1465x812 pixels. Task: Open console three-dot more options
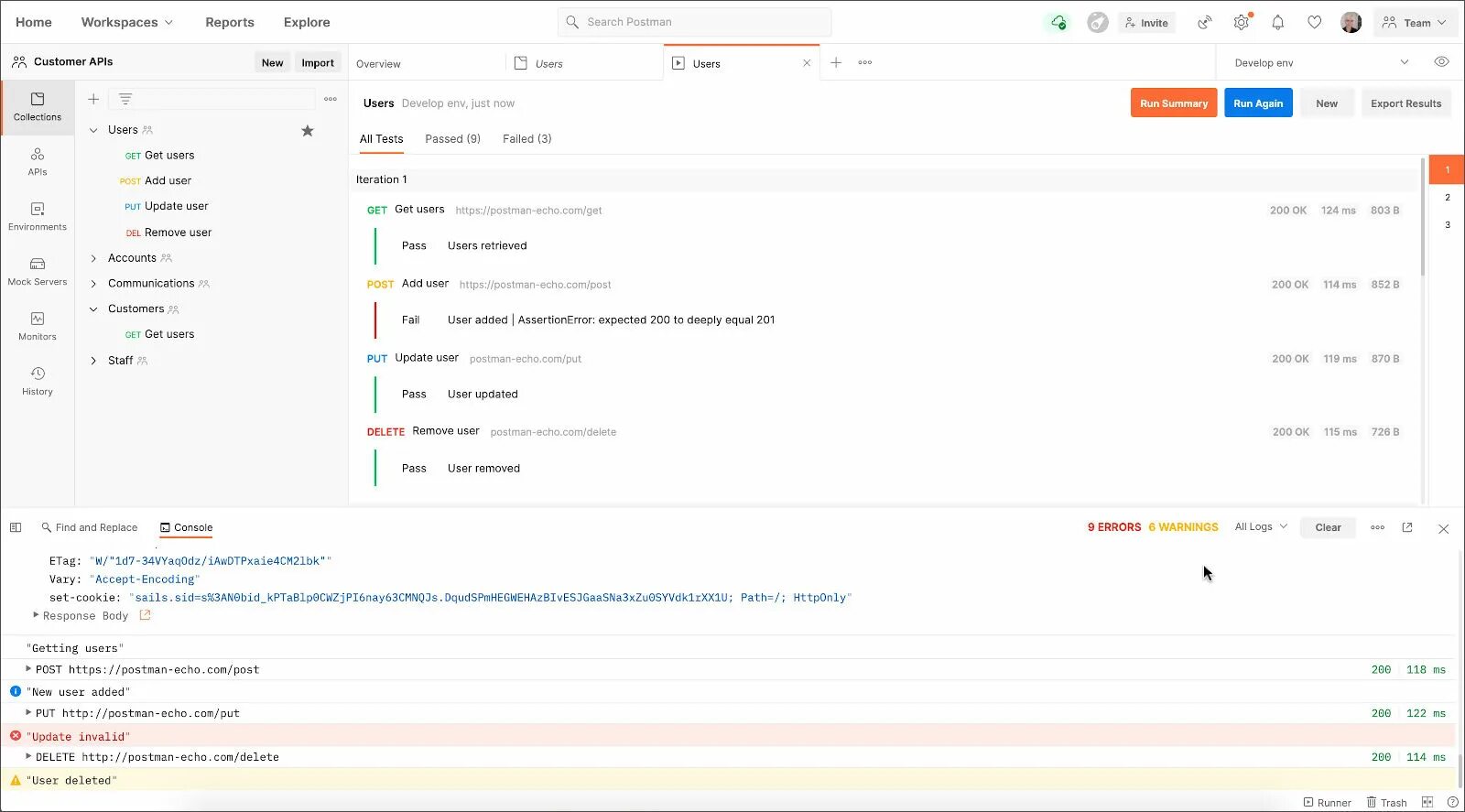(x=1377, y=527)
